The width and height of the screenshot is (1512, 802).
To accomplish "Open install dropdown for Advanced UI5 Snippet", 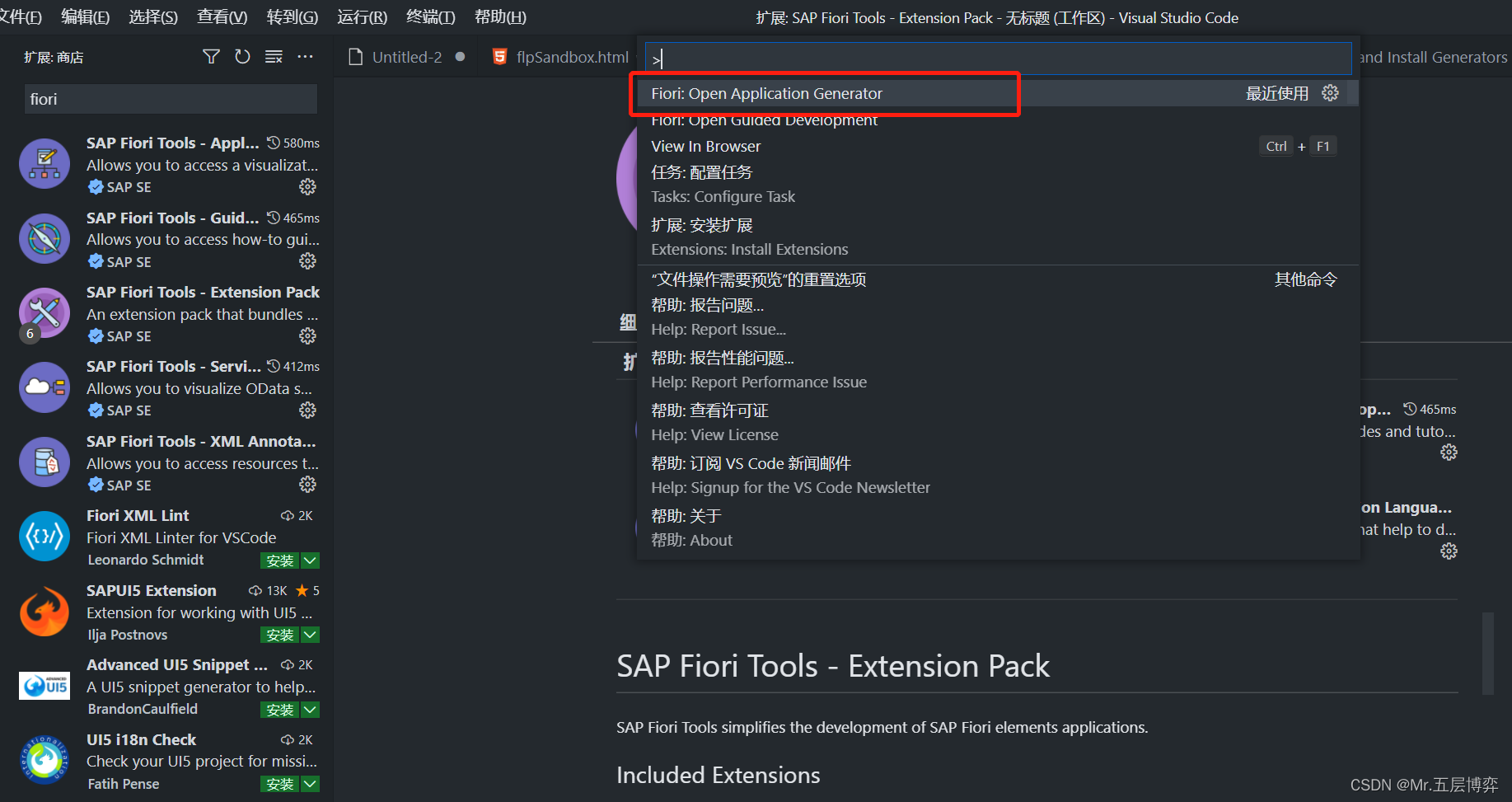I will point(310,710).
